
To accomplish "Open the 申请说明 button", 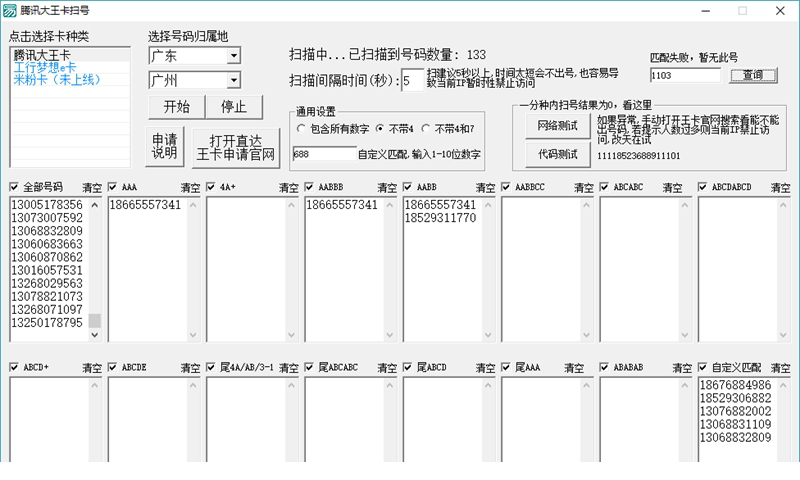I will [x=164, y=146].
